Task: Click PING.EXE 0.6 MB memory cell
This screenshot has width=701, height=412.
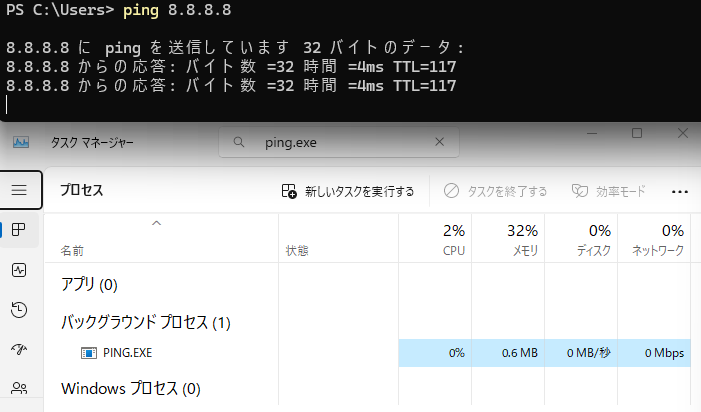Action: click(508, 353)
